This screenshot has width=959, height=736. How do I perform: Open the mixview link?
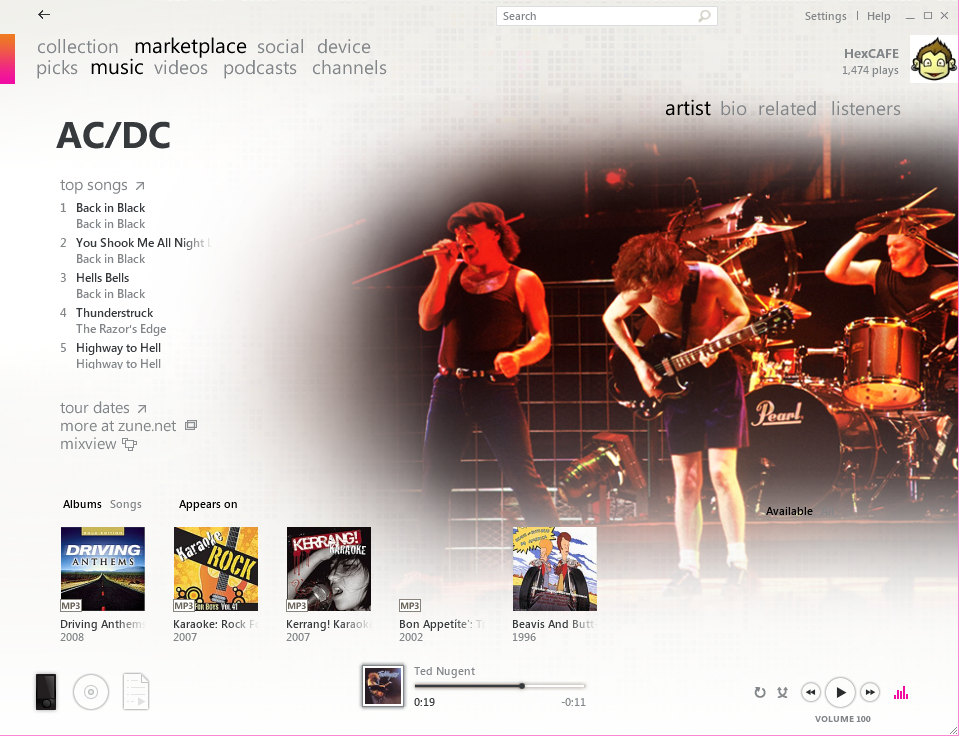click(88, 444)
